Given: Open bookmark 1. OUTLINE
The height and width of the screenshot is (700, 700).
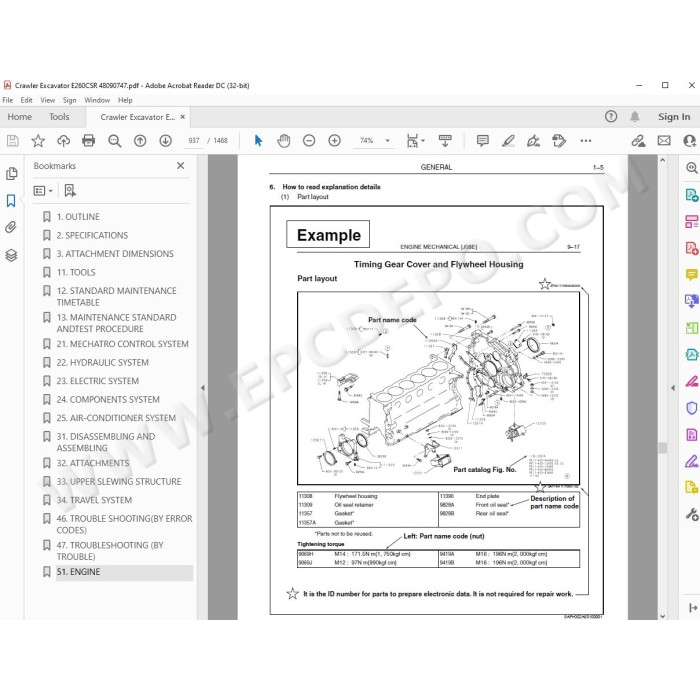Looking at the screenshot, I should pyautogui.click(x=78, y=217).
